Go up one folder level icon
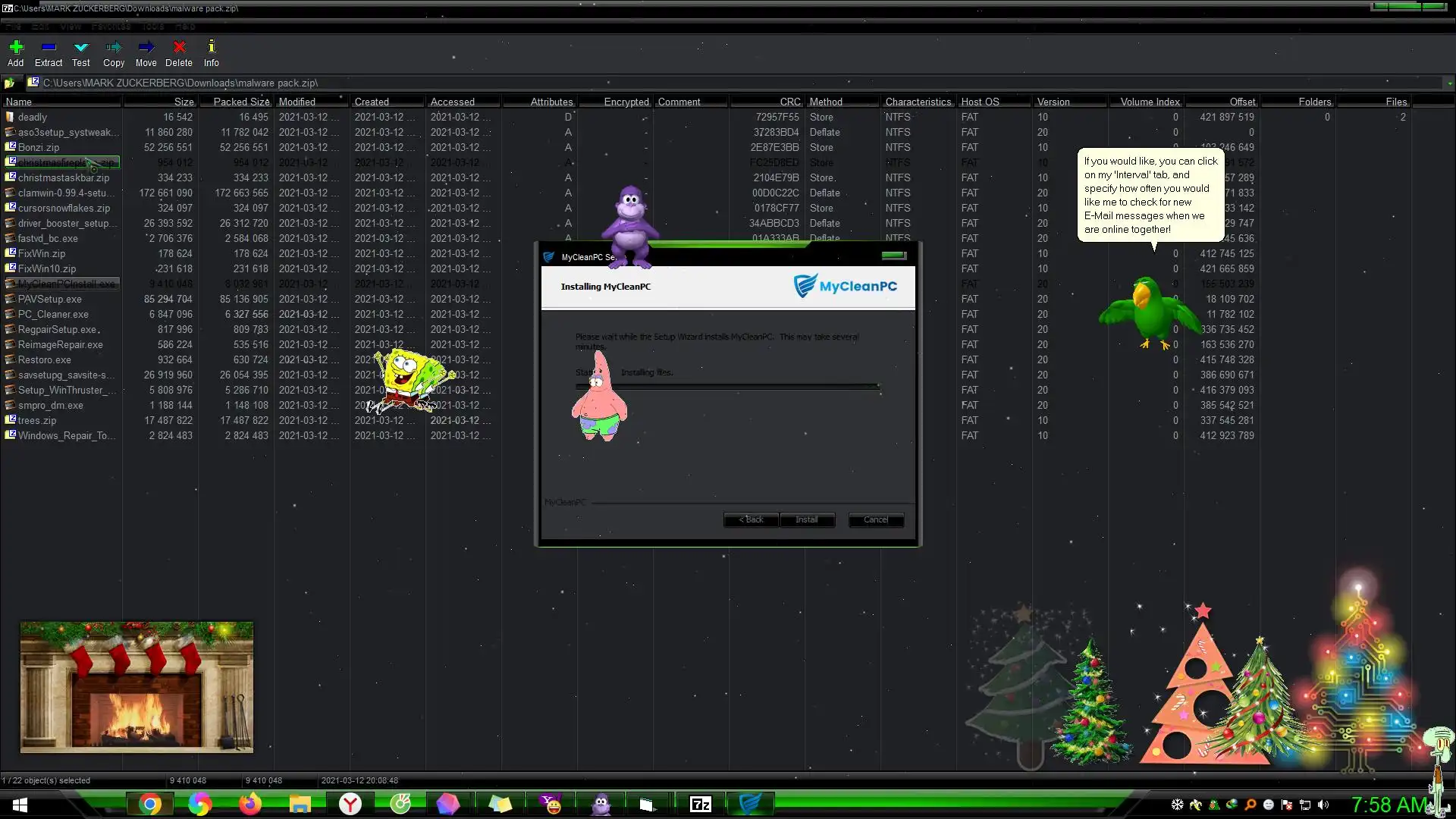Image resolution: width=1456 pixels, height=819 pixels. point(9,83)
